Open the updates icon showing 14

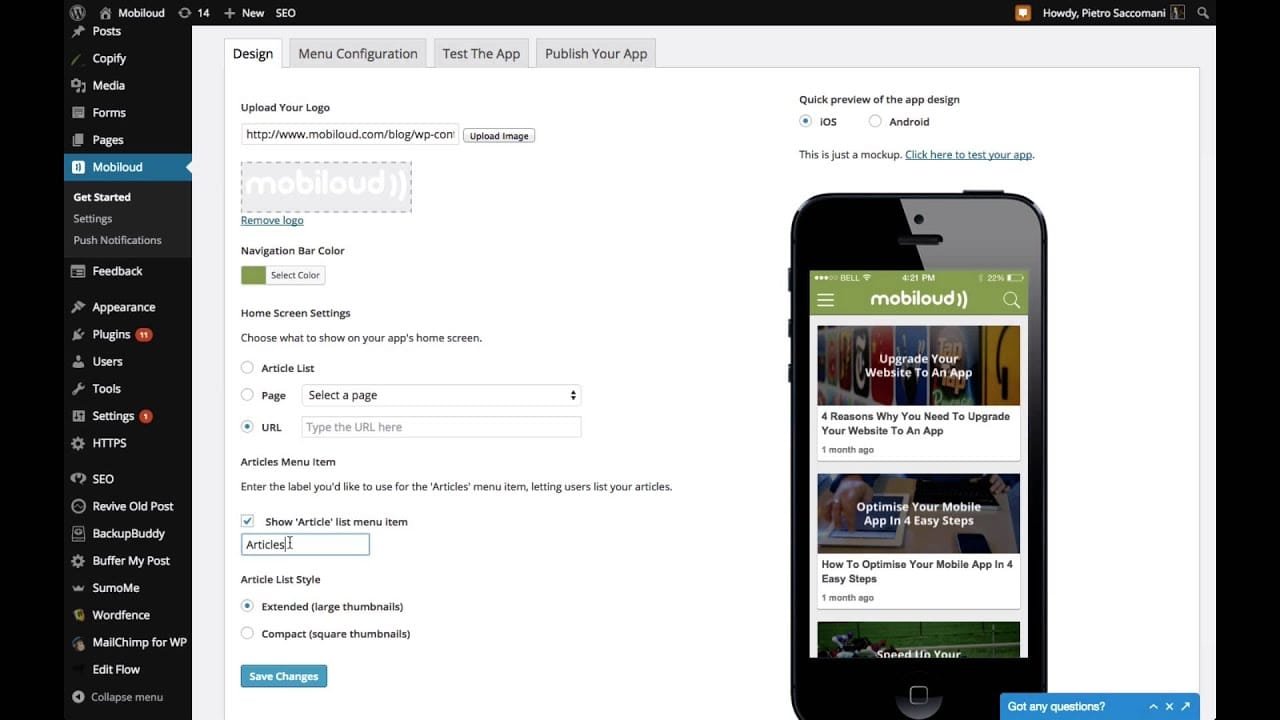coord(194,13)
